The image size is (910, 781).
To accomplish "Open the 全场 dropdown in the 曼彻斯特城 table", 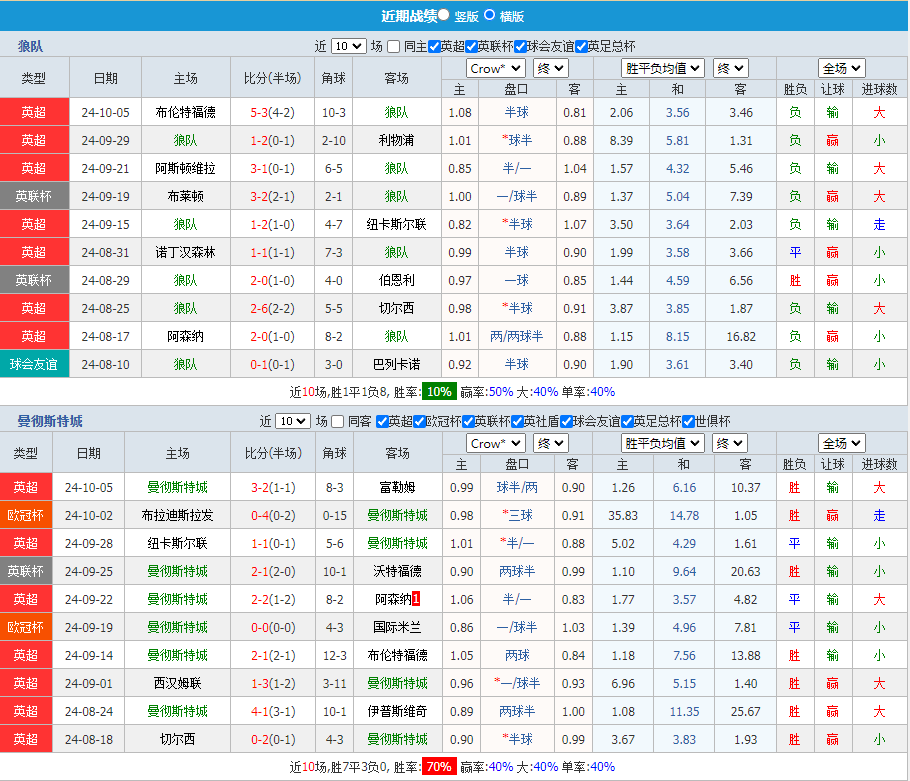I will point(841,443).
